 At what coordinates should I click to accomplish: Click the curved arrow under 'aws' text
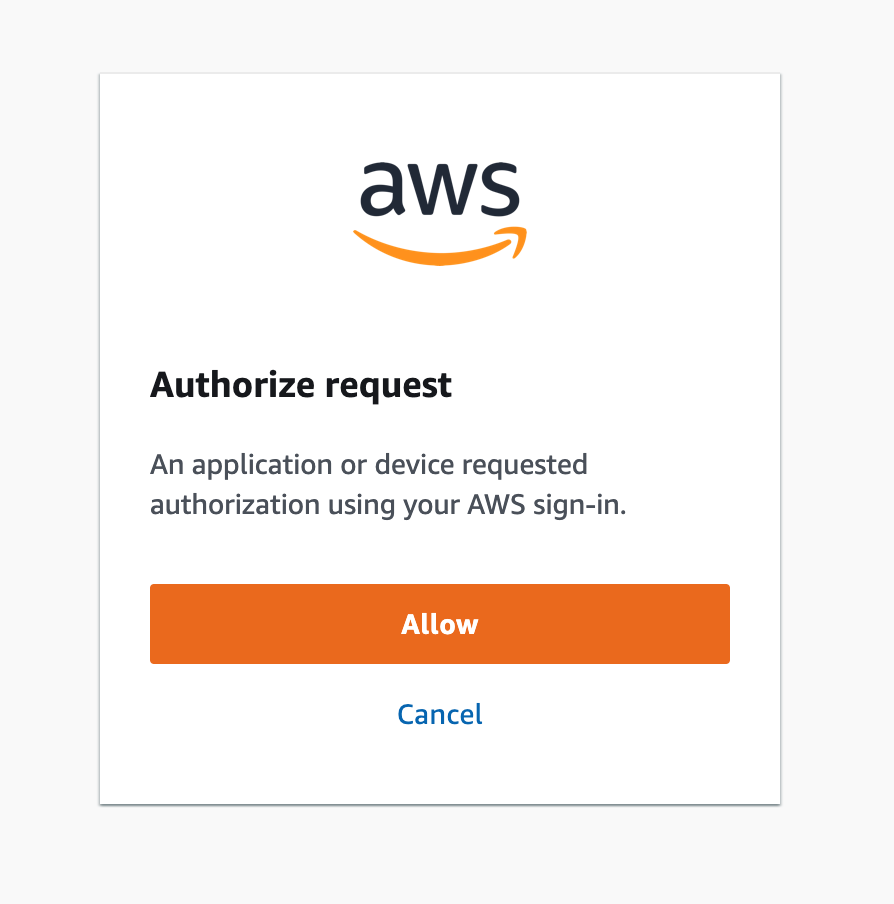click(440, 240)
